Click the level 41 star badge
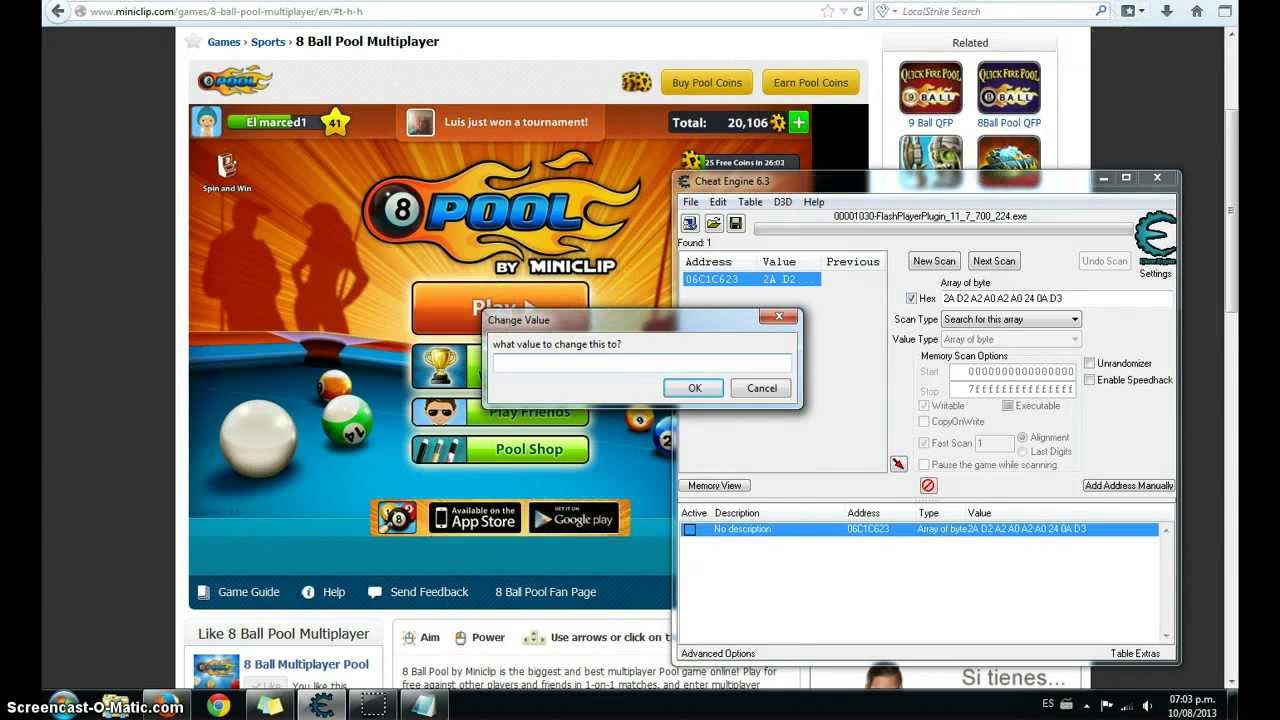This screenshot has height=720, width=1280. point(335,123)
